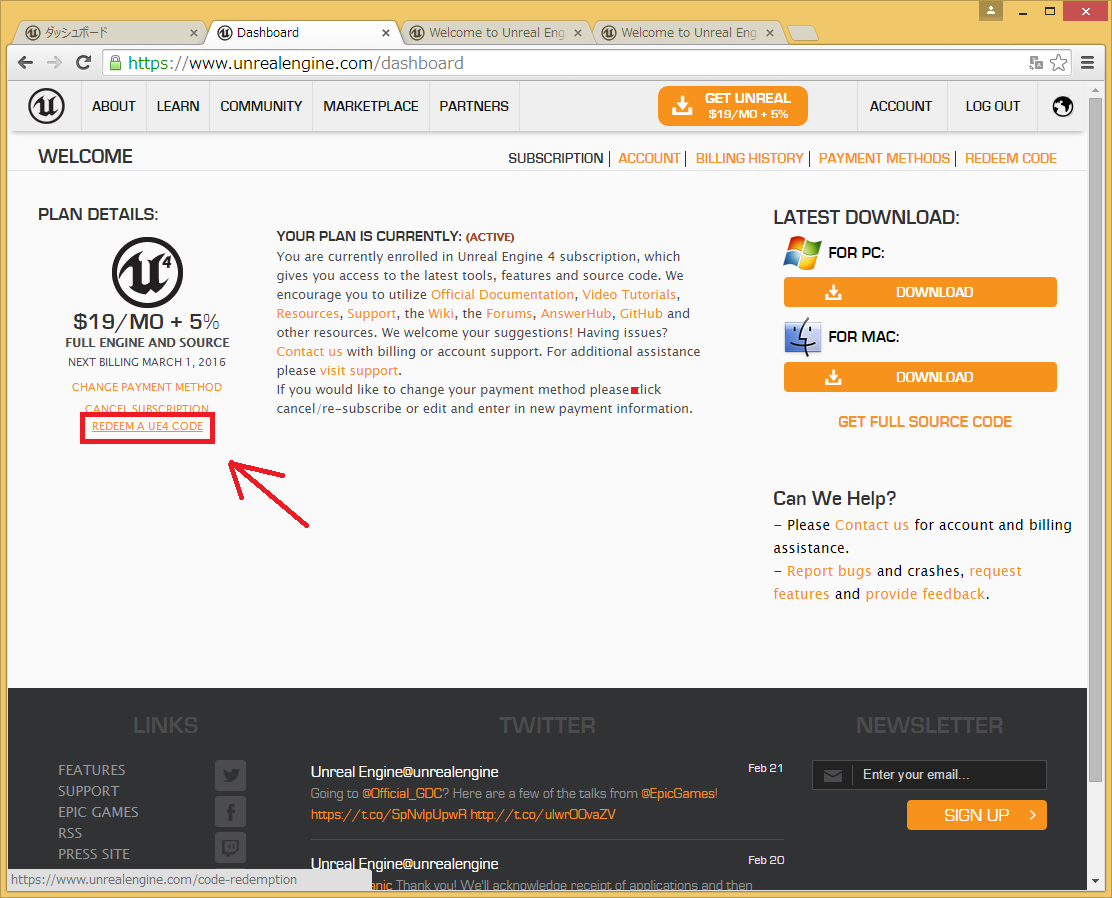Click the translate page icon in address bar
The height and width of the screenshot is (898, 1112).
(x=1035, y=62)
